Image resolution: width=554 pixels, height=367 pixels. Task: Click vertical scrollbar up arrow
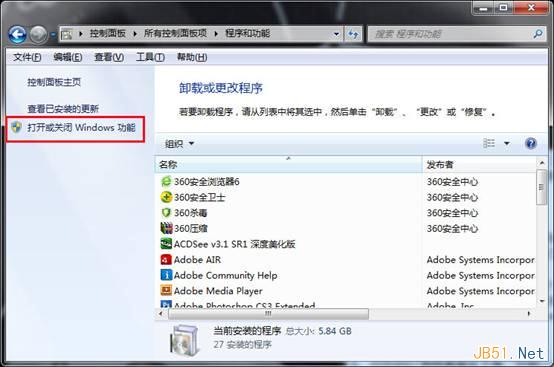542,162
